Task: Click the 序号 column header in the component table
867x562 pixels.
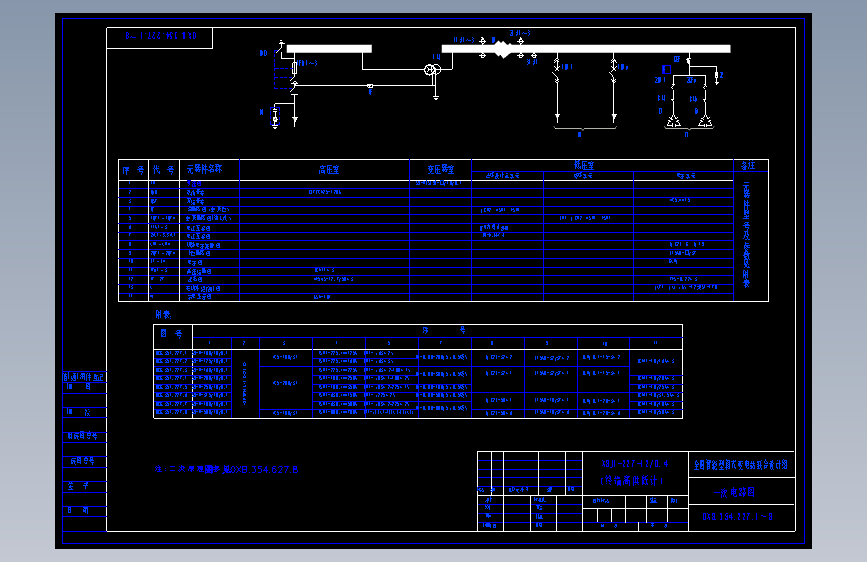Action: point(133,170)
